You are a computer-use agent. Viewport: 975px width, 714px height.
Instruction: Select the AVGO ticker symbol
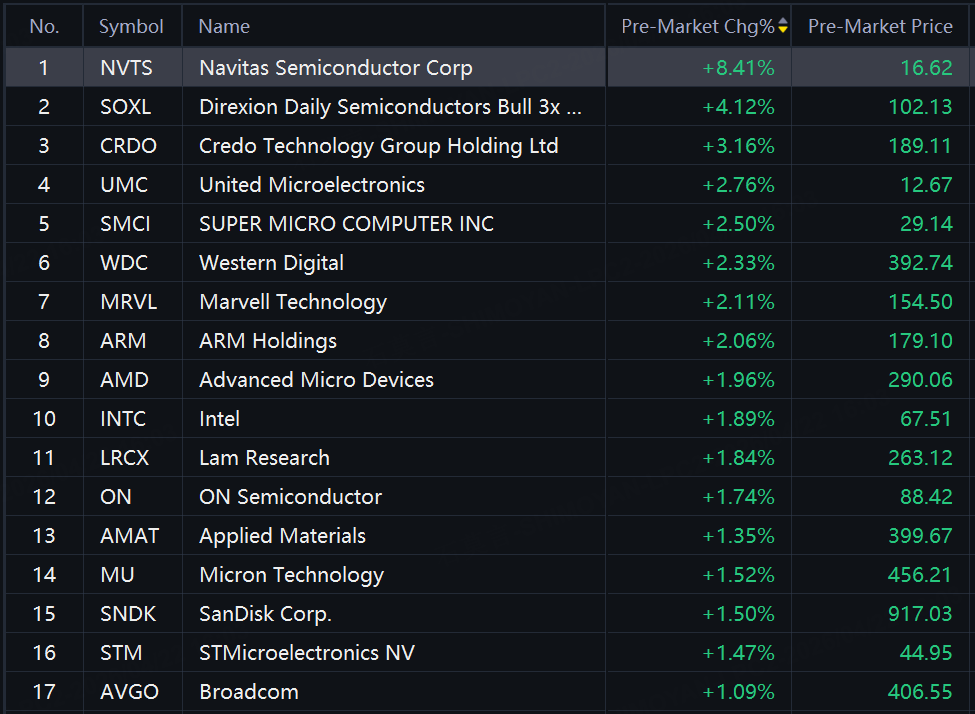point(129,692)
